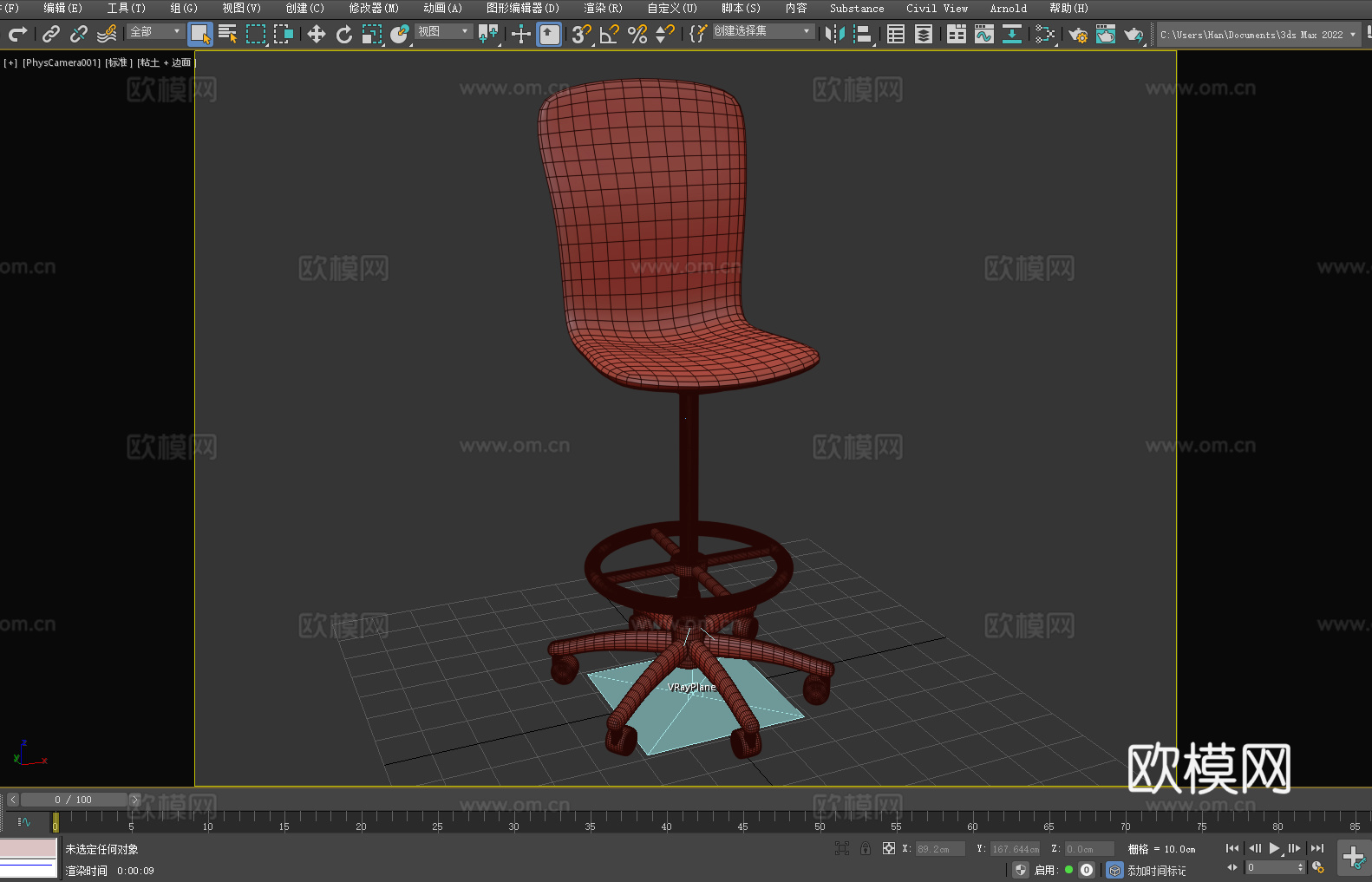The height and width of the screenshot is (882, 1372).
Task: Select the Move tool
Action: coord(317,34)
